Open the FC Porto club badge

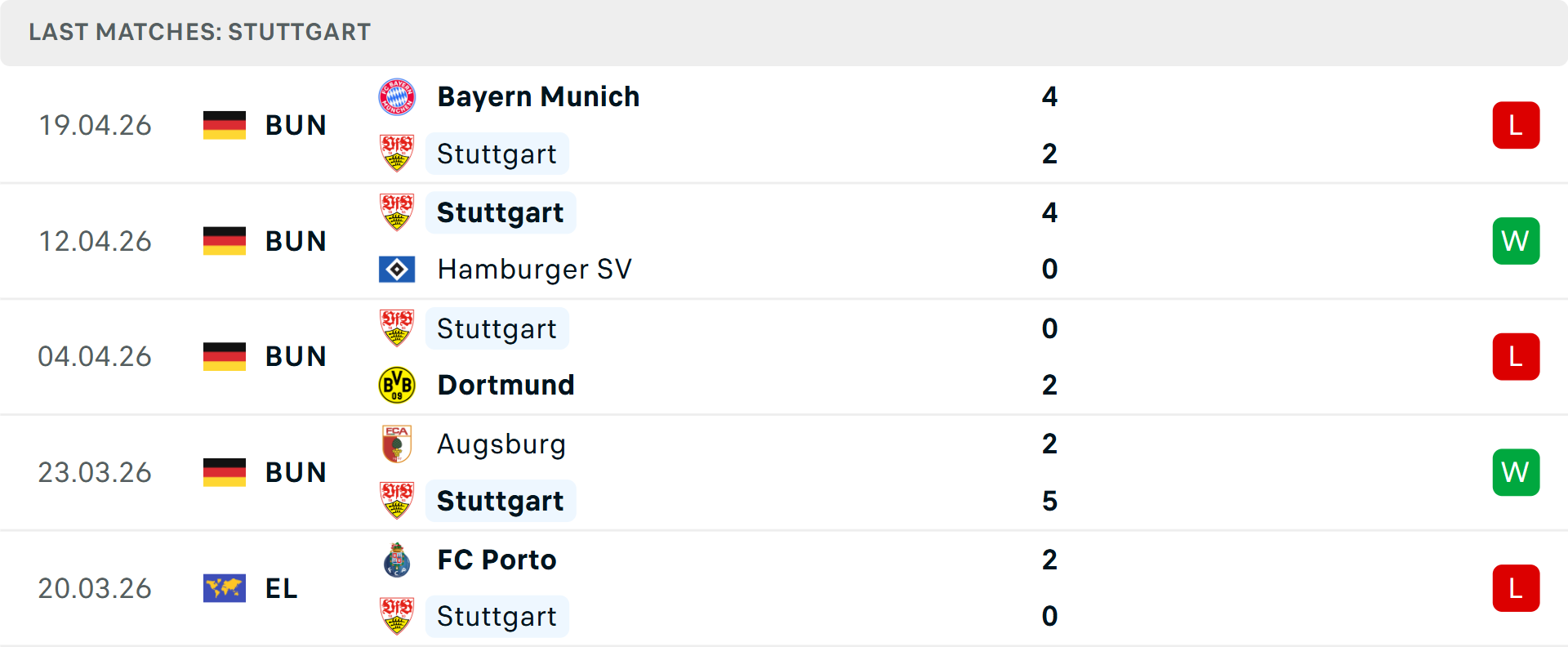point(398,560)
